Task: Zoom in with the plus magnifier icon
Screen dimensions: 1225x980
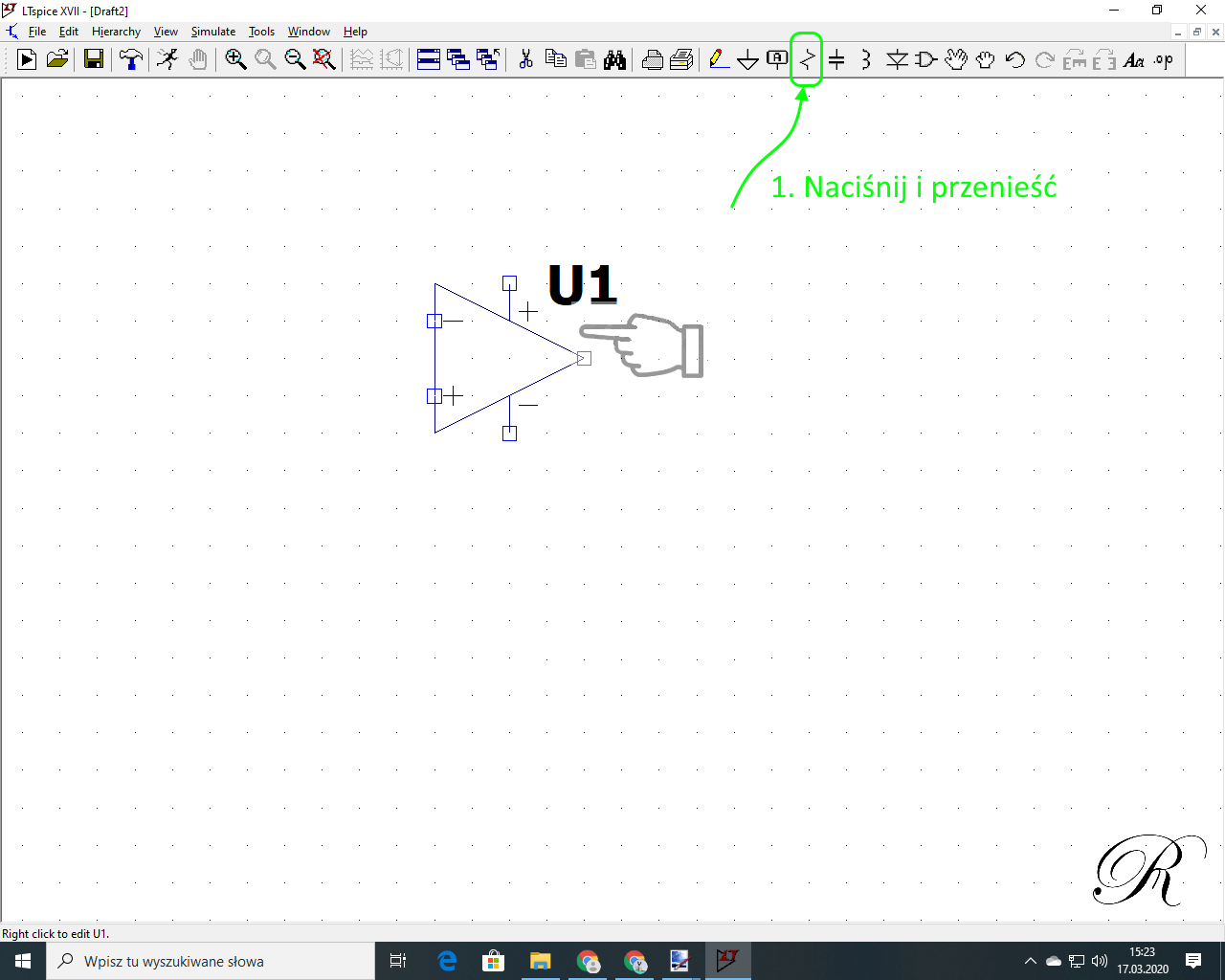Action: point(235,60)
